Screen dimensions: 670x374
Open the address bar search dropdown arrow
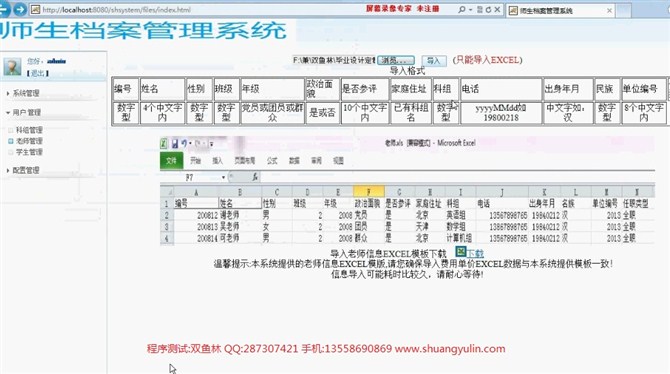coord(470,9)
